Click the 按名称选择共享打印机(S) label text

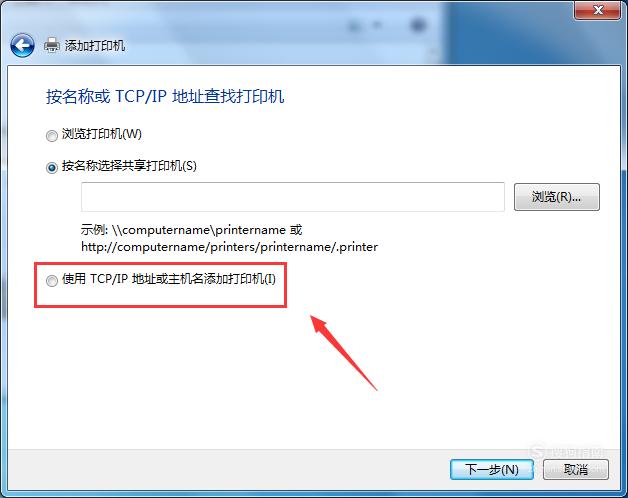(x=129, y=165)
